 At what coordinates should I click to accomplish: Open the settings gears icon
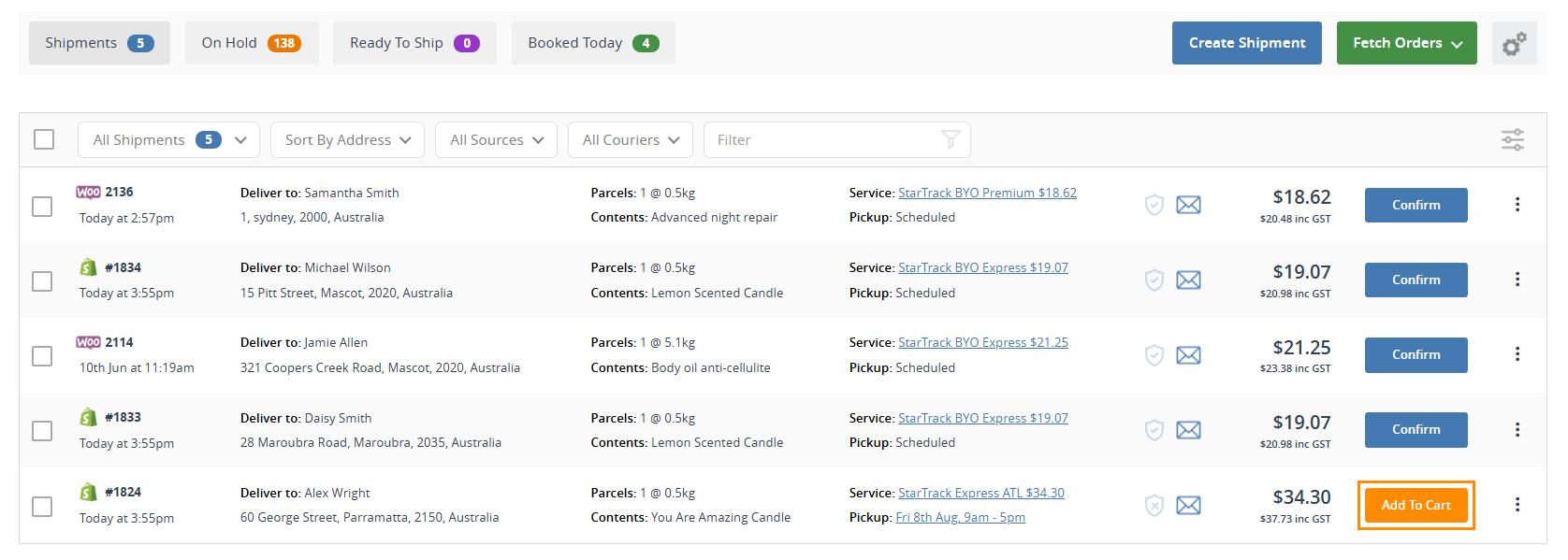1514,43
